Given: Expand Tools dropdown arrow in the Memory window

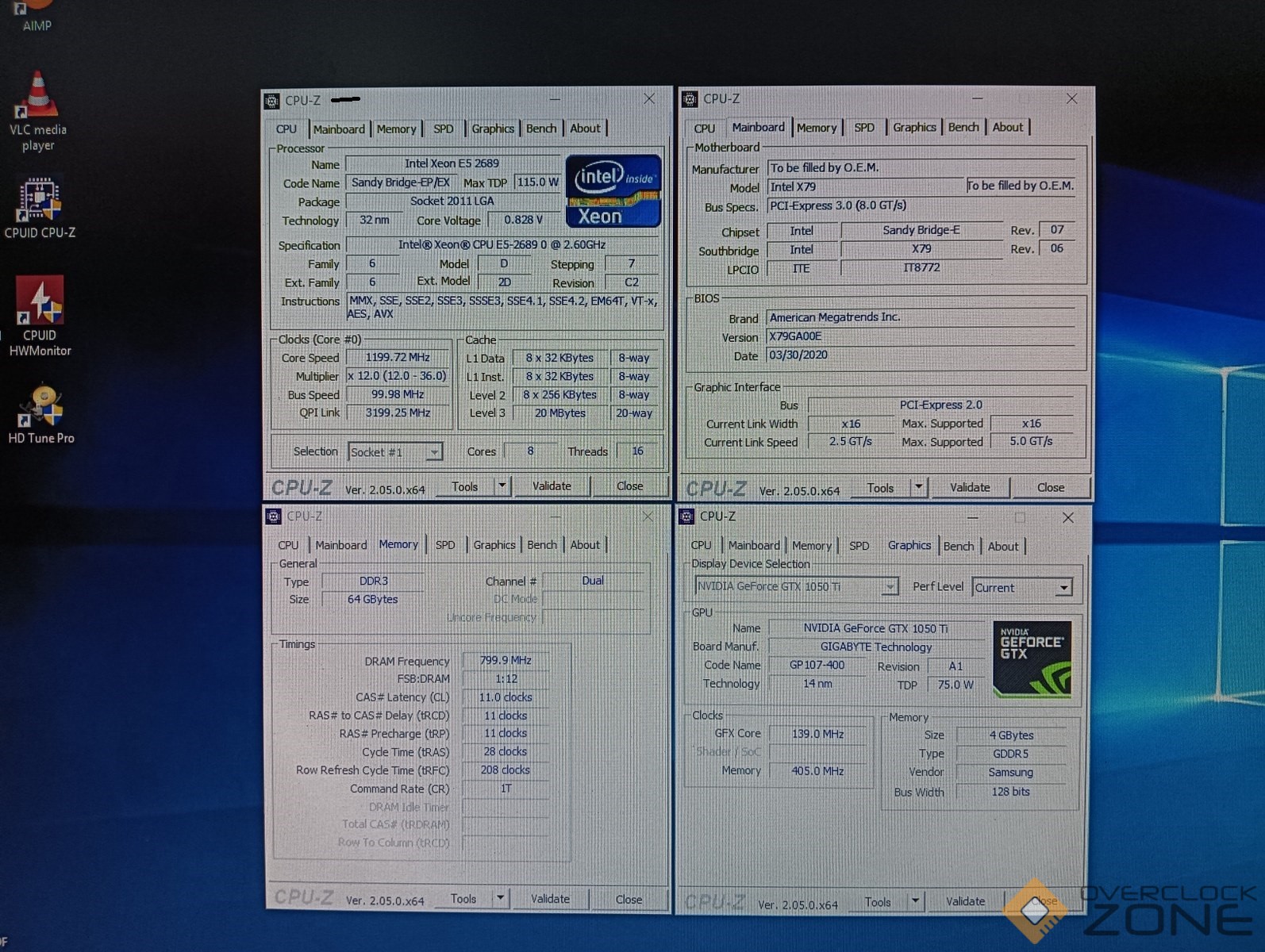Looking at the screenshot, I should tap(500, 899).
